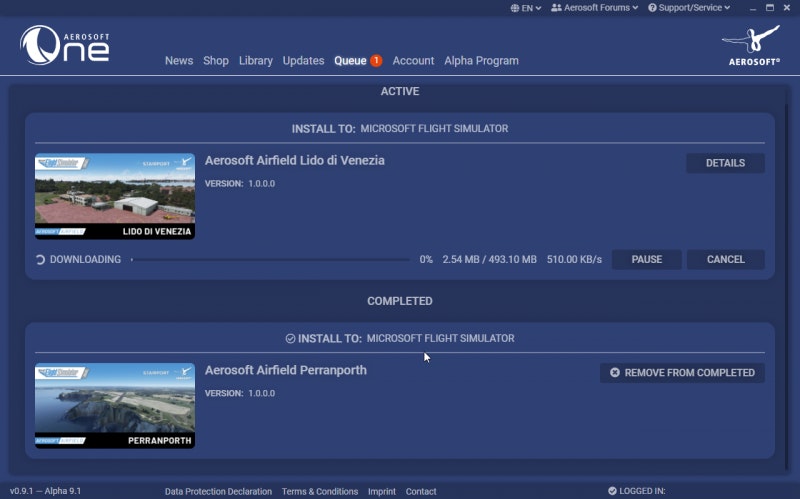Switch to the Library tab
This screenshot has width=800, height=499.
(x=256, y=61)
